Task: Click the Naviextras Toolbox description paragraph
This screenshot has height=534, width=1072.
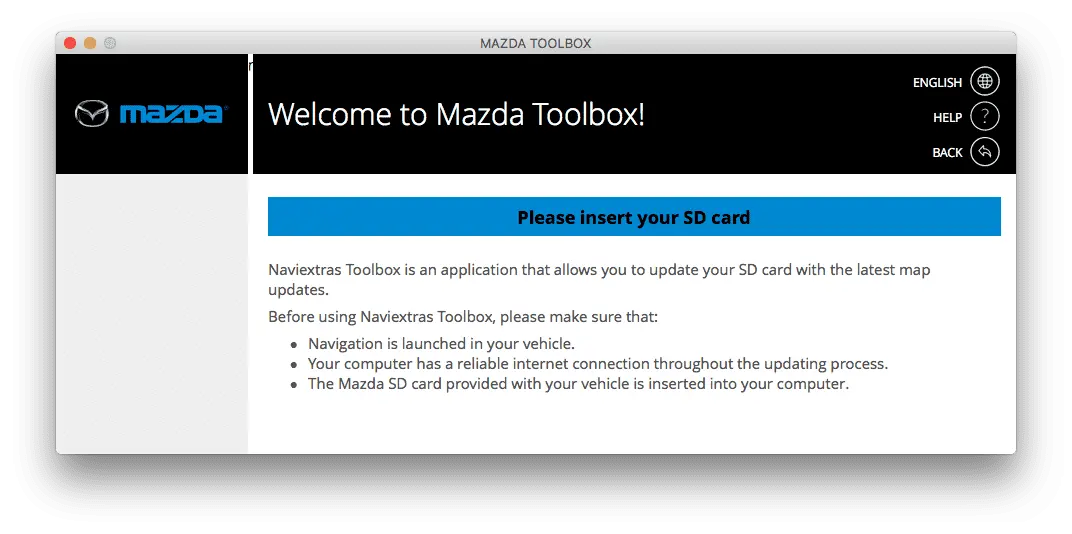Action: point(599,280)
